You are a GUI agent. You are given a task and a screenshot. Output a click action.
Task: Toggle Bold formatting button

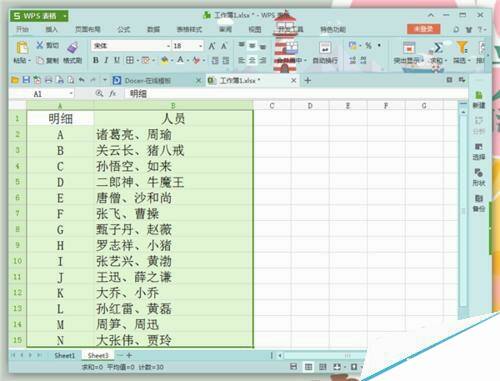96,60
